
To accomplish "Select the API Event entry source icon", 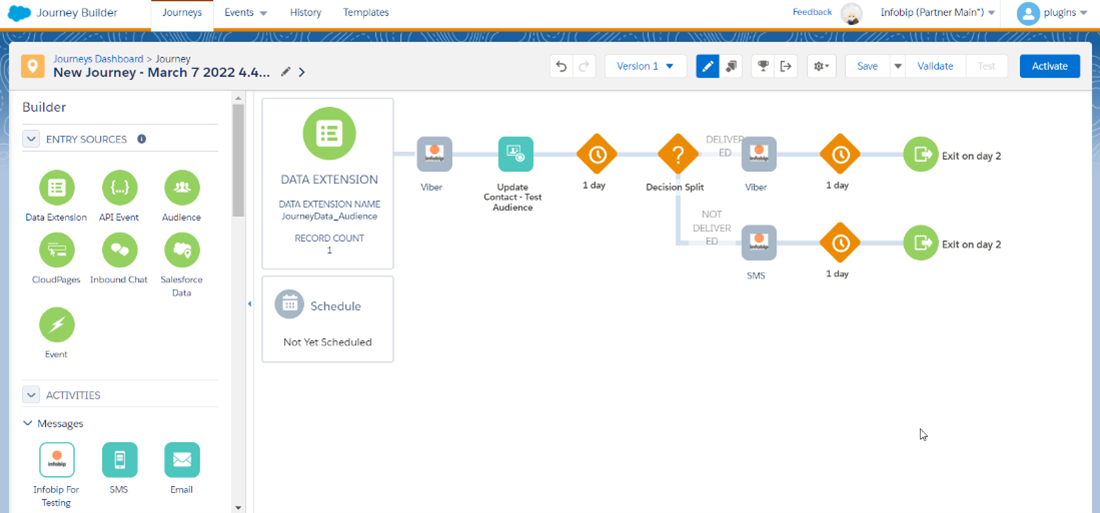I will (x=119, y=187).
